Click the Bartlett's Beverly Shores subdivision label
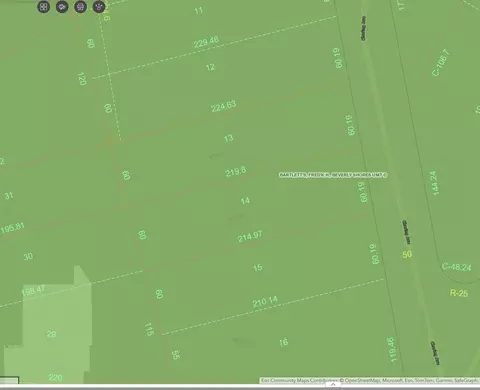 333,175
